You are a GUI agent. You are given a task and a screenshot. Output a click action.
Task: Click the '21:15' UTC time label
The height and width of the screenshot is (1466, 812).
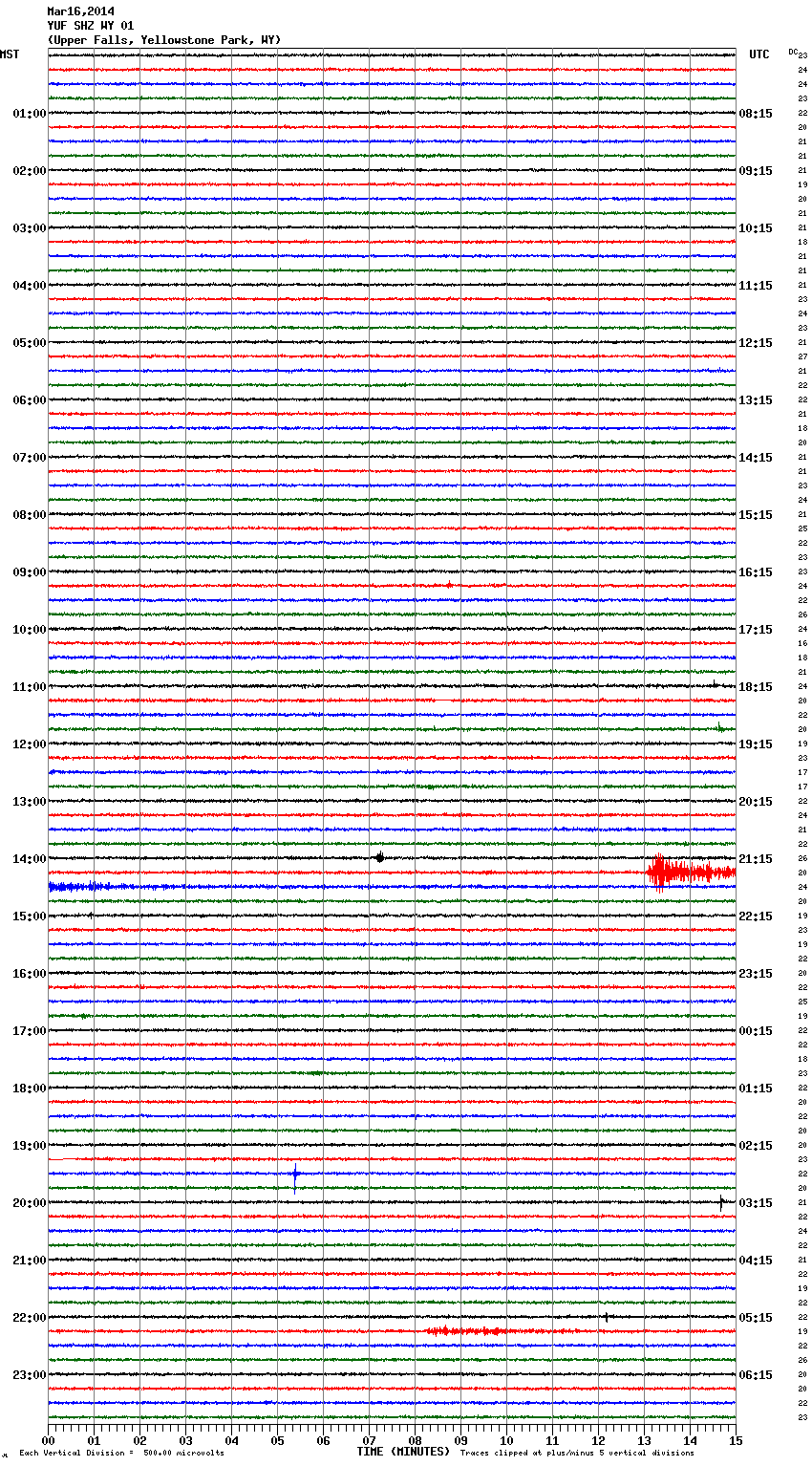point(756,859)
